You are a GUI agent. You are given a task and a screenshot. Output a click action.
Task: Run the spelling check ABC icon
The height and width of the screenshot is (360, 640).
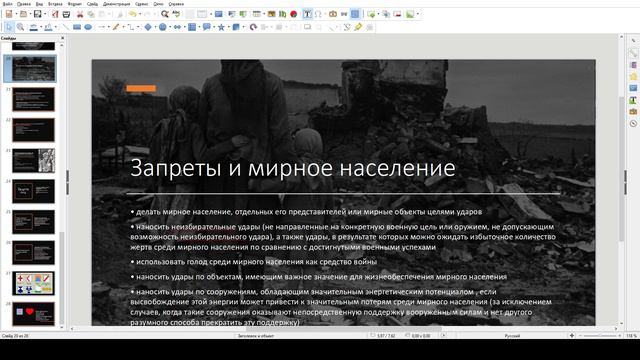pos(176,14)
